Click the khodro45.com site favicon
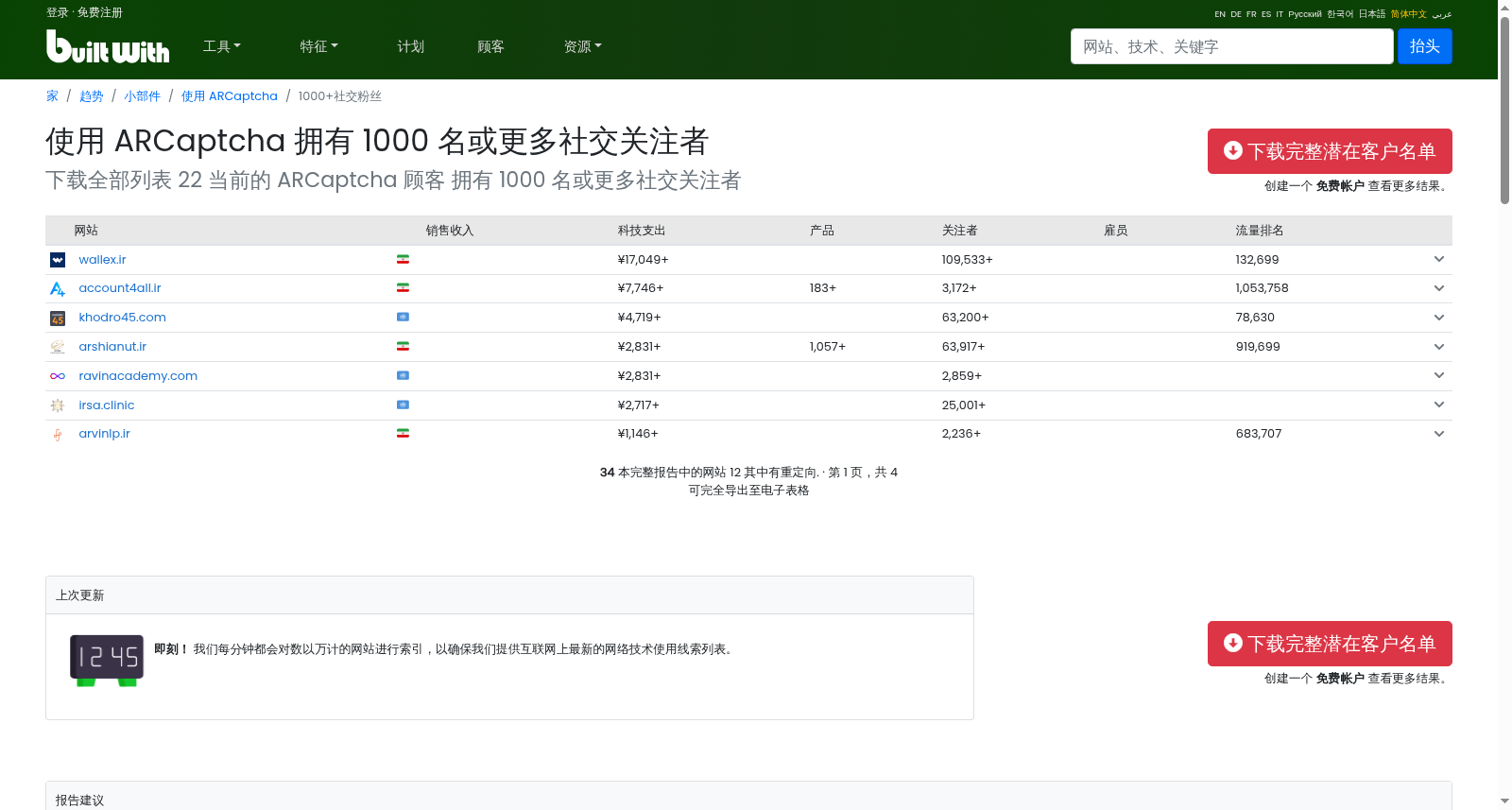The width and height of the screenshot is (1512, 810). point(58,319)
